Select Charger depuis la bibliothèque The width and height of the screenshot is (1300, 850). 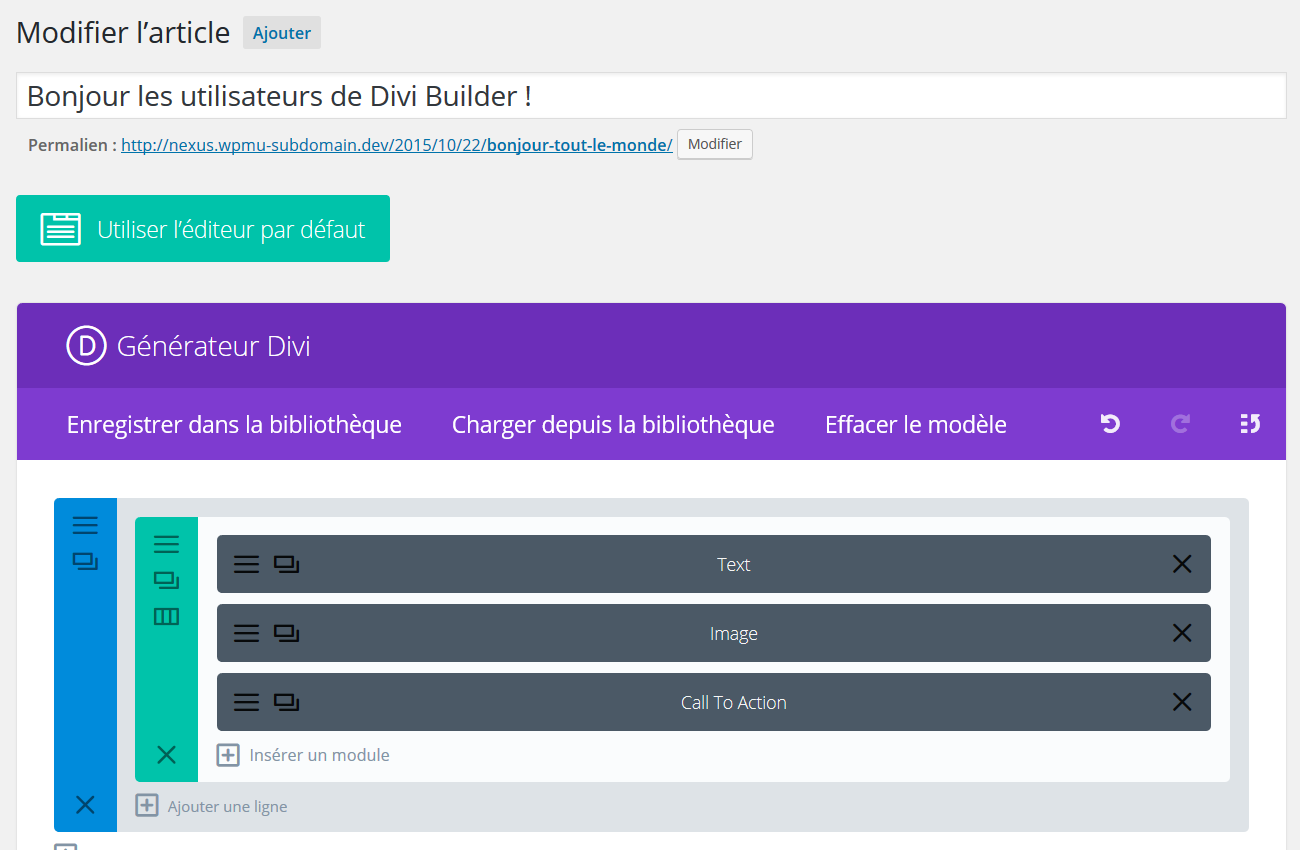coord(613,424)
